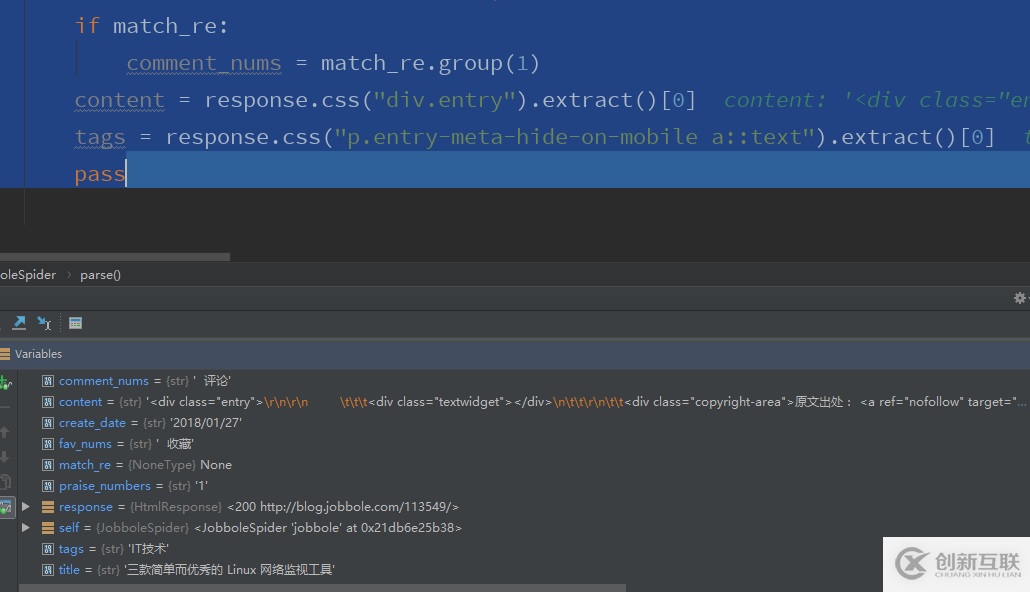Click the move-up arrow in Variables sidebar
1030x592 pixels.
point(5,432)
